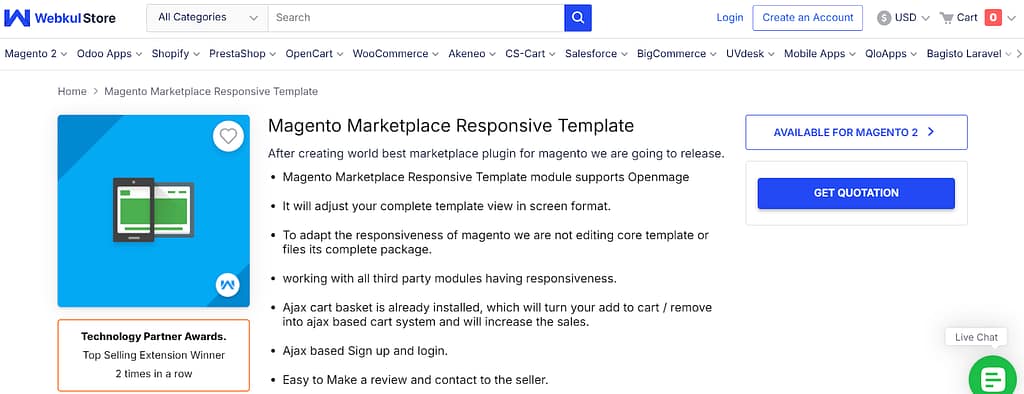Viewport: 1024px width, 394px height.
Task: Click the product thumbnail image
Action: point(153,211)
